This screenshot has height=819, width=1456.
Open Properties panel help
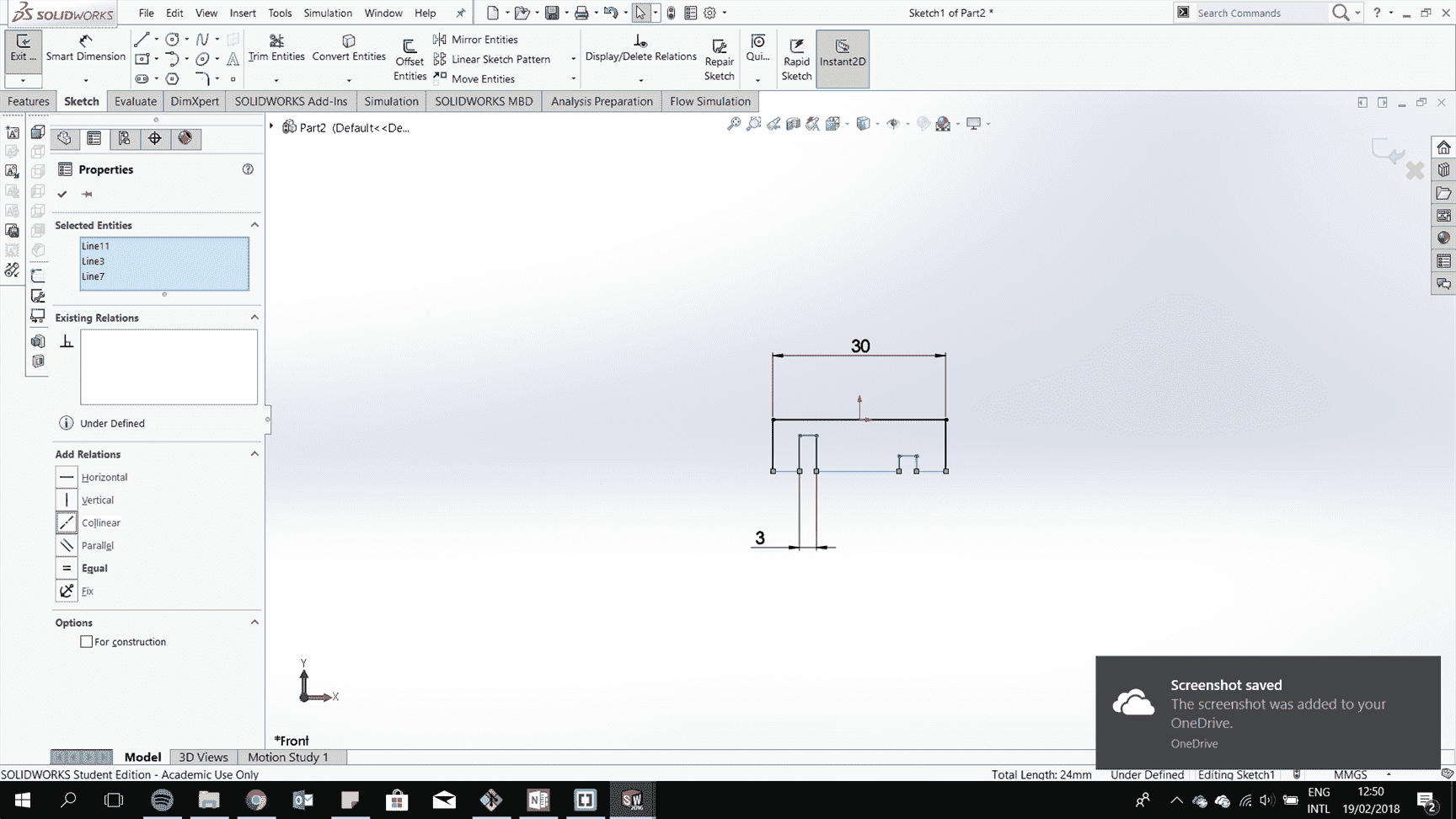pyautogui.click(x=248, y=169)
